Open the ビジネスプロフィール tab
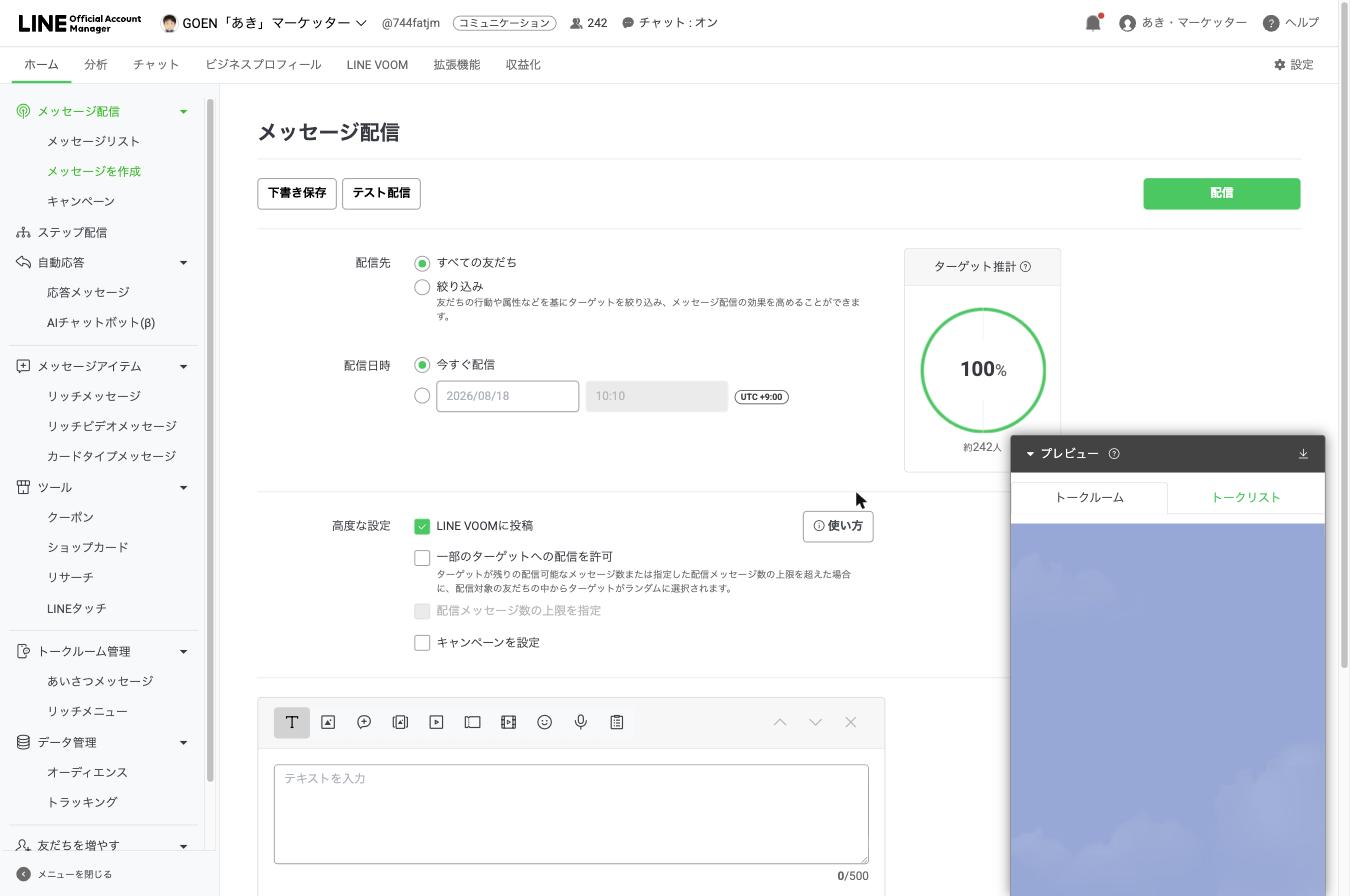Image resolution: width=1350 pixels, height=896 pixels. [x=263, y=64]
